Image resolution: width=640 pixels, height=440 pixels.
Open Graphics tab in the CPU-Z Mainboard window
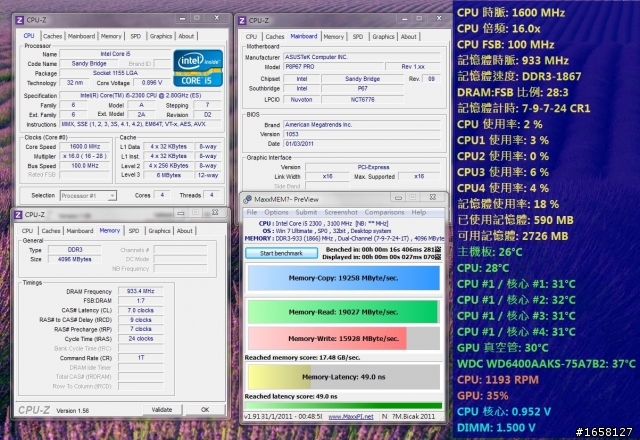click(383, 37)
